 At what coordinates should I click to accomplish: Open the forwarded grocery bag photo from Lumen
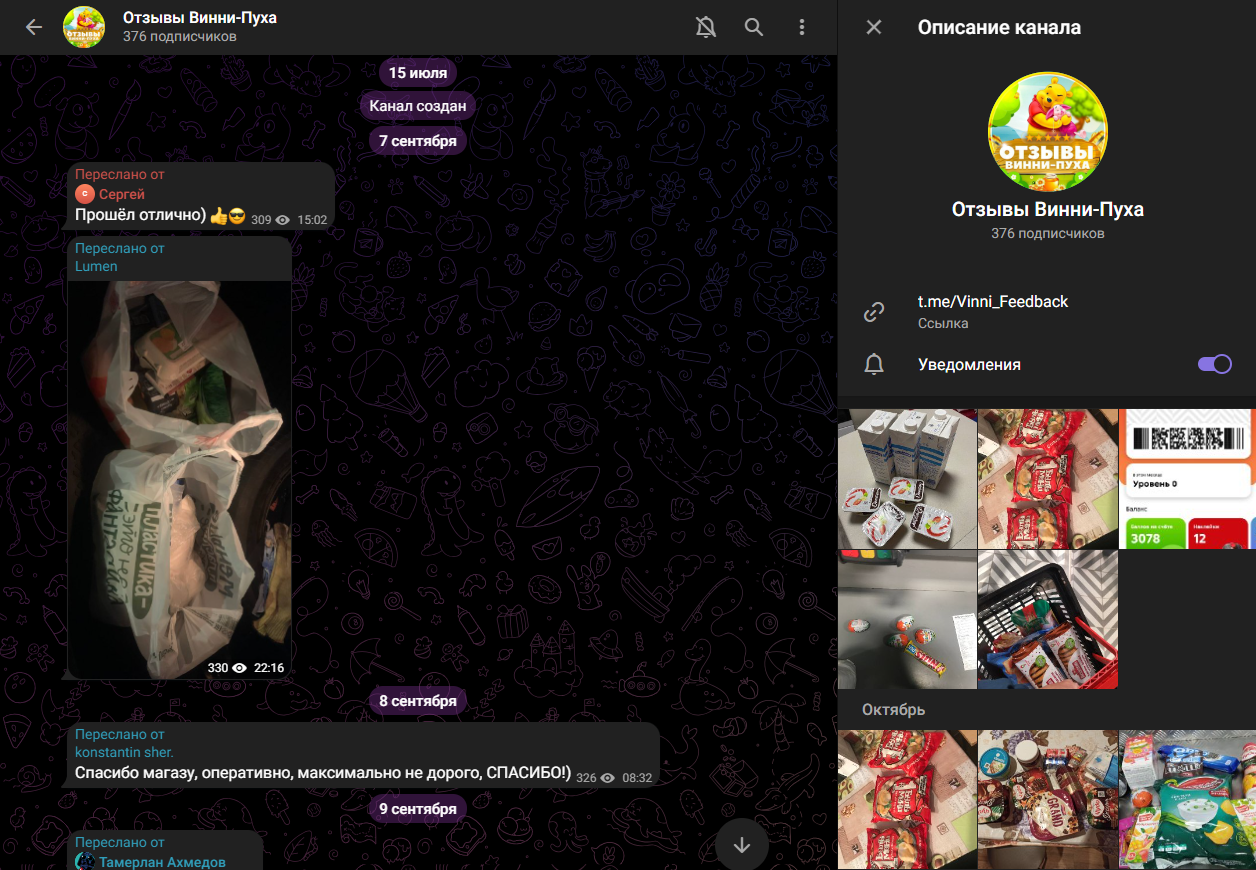tap(180, 478)
